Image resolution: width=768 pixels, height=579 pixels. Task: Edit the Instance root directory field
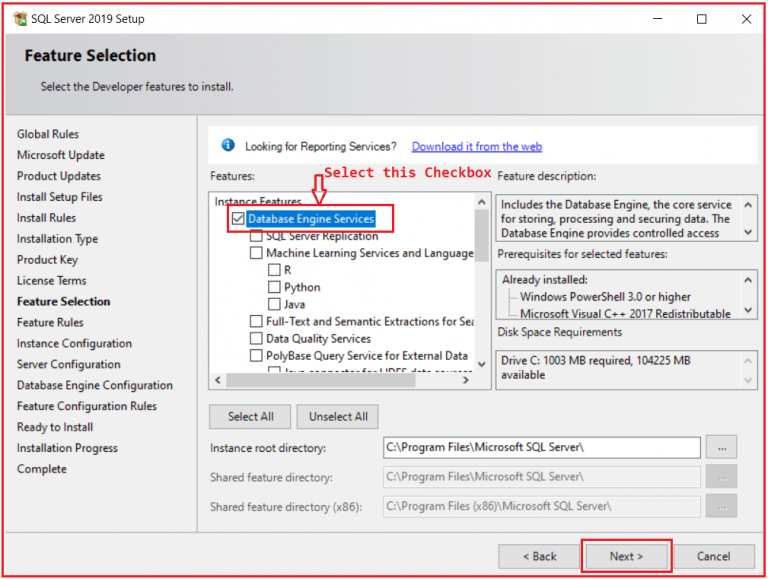pyautogui.click(x=542, y=447)
